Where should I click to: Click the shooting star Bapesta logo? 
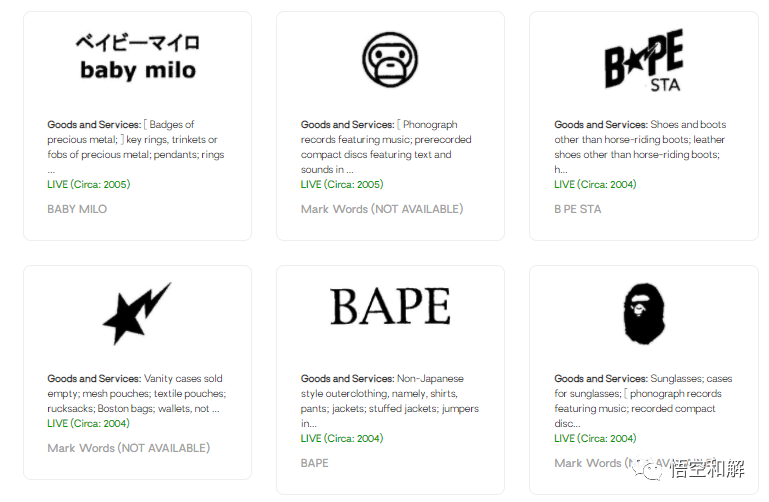[x=137, y=313]
